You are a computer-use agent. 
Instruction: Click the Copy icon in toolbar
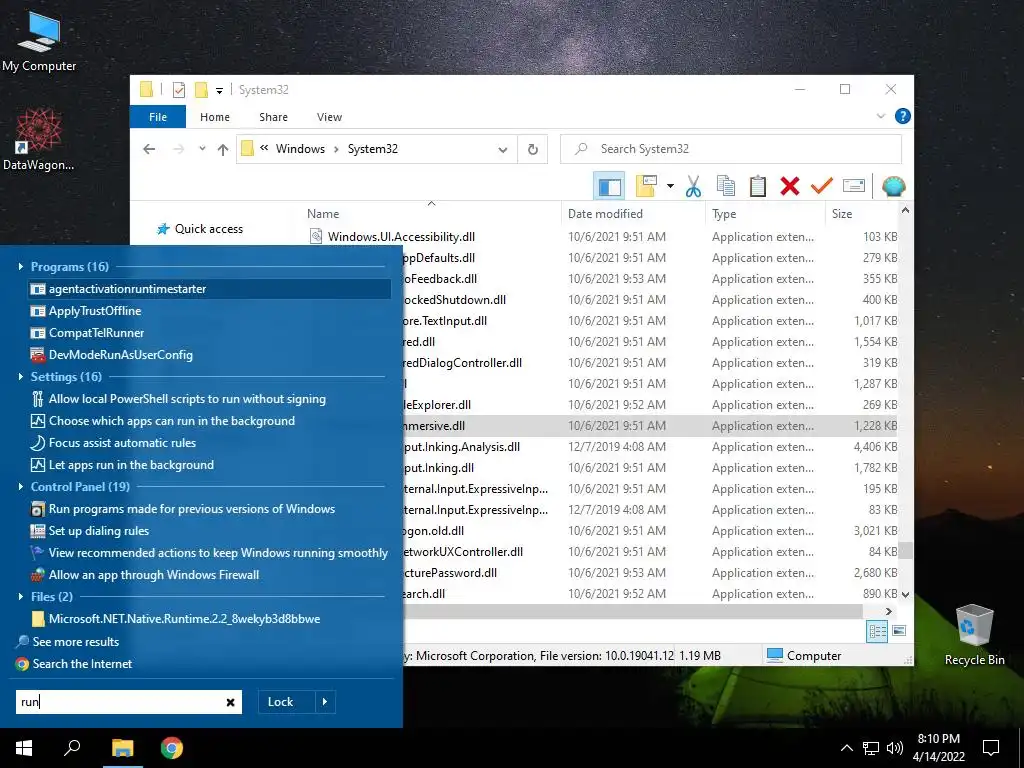tap(726, 186)
